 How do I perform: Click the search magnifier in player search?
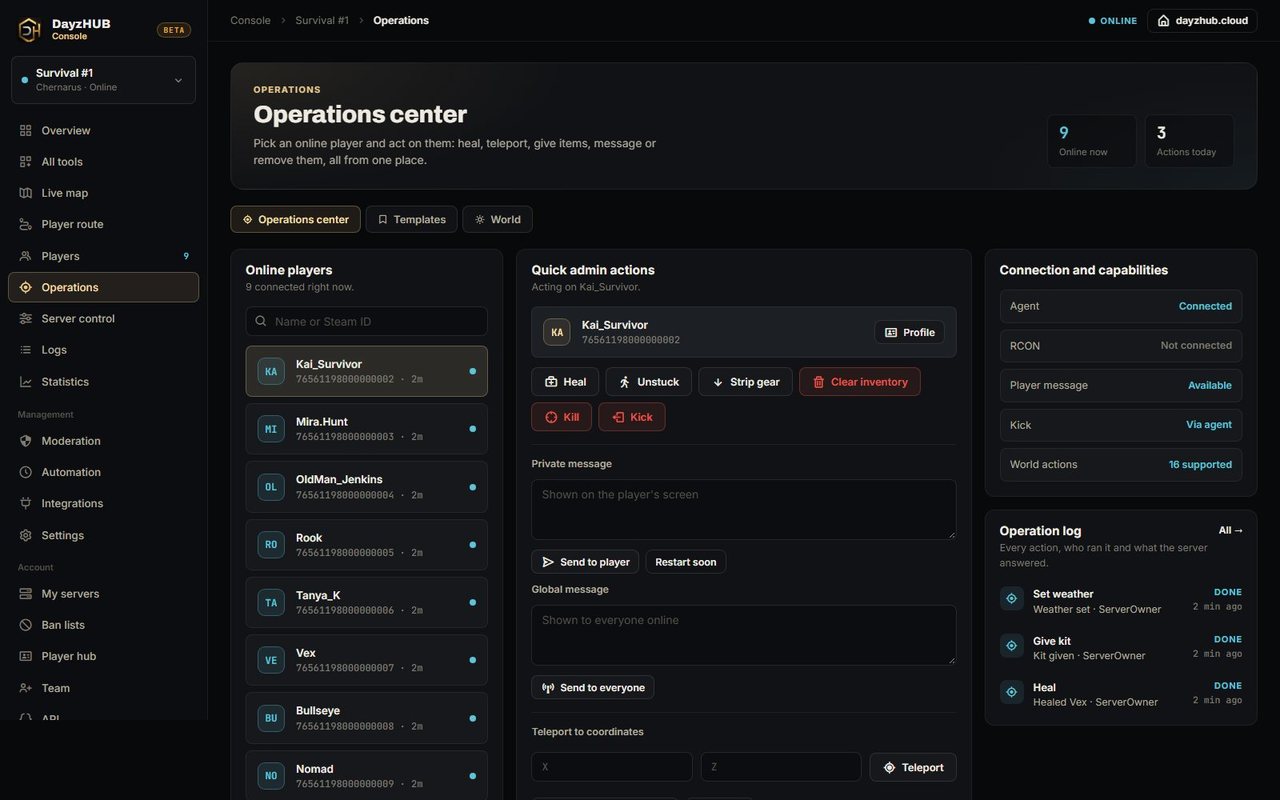click(x=261, y=322)
